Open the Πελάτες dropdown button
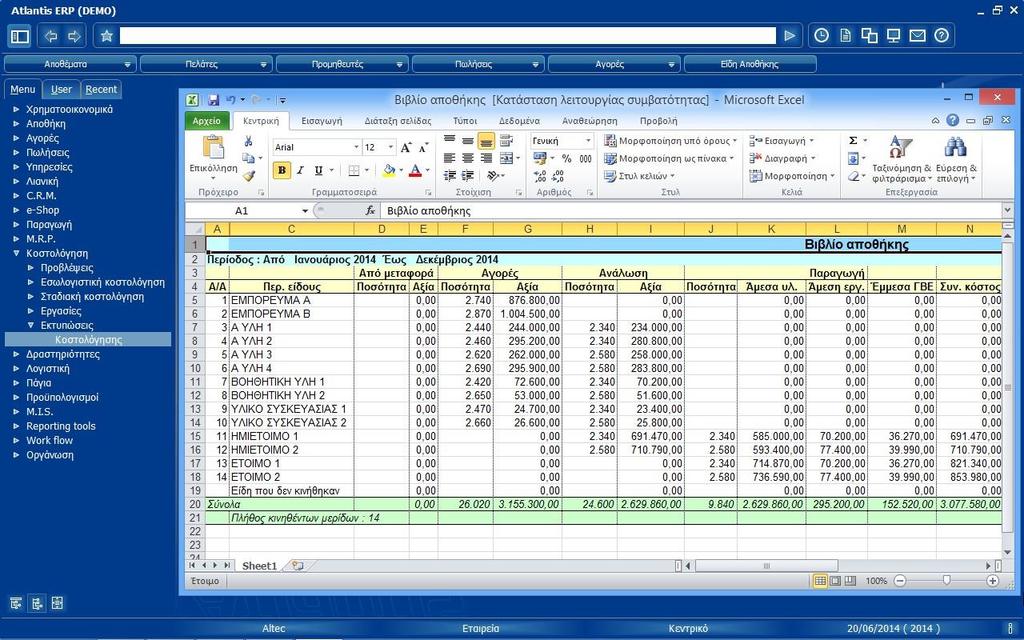1024x640 pixels. coord(206,64)
